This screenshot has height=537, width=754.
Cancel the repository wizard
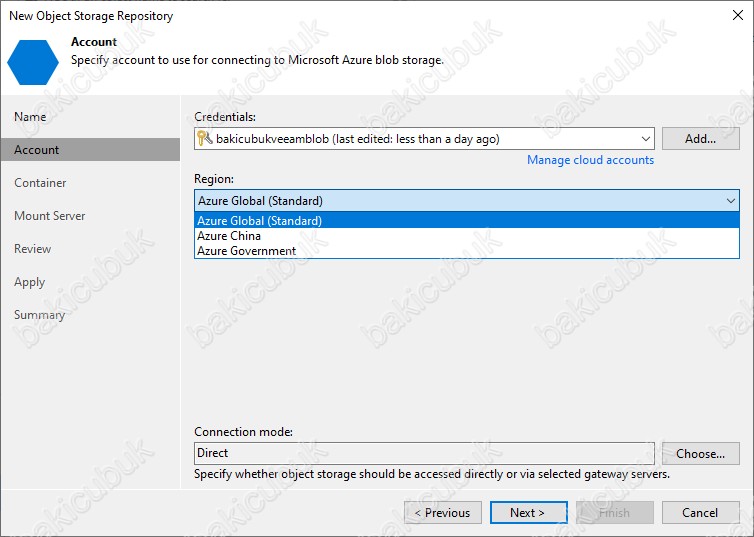click(700, 513)
